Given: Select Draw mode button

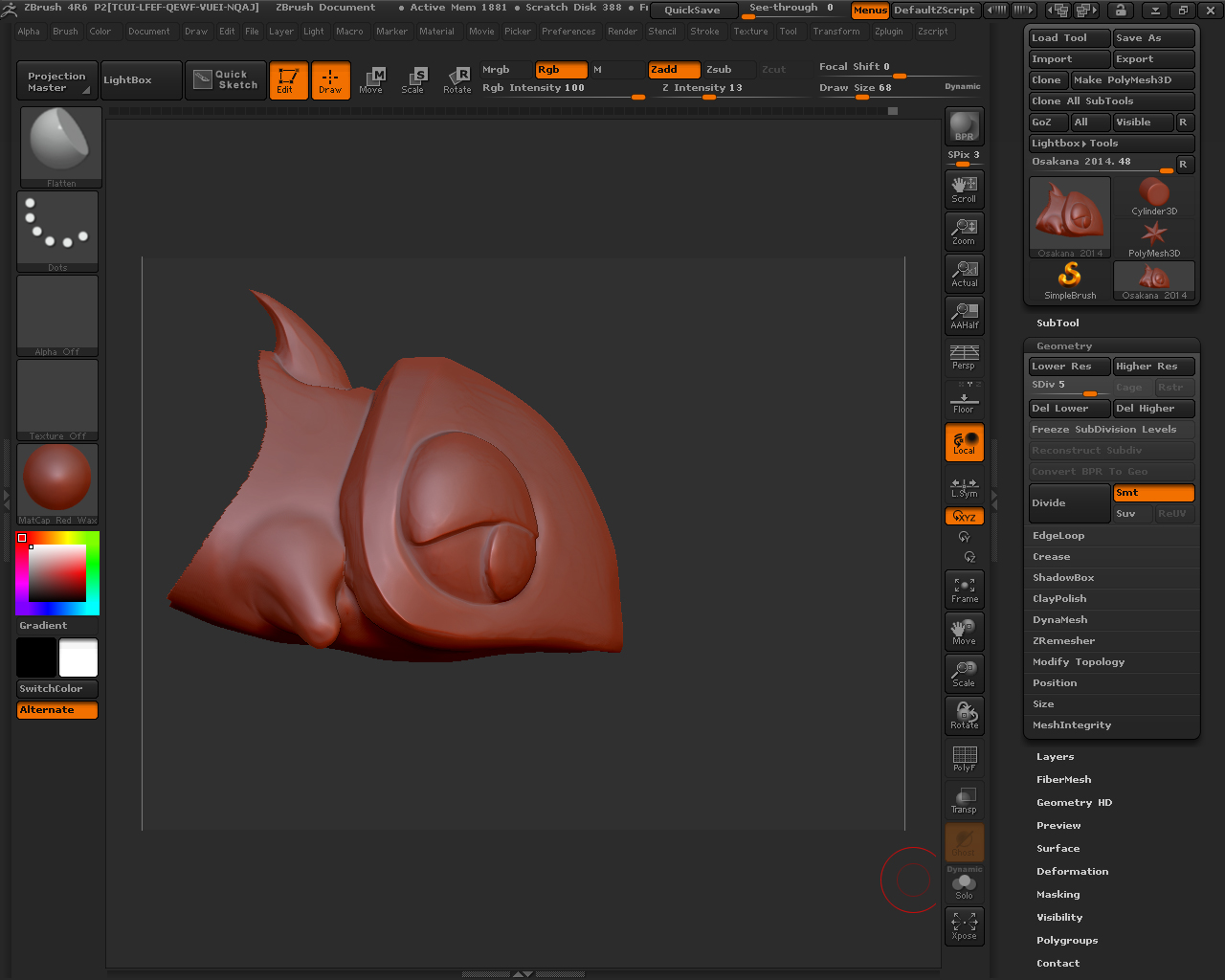Looking at the screenshot, I should (330, 80).
